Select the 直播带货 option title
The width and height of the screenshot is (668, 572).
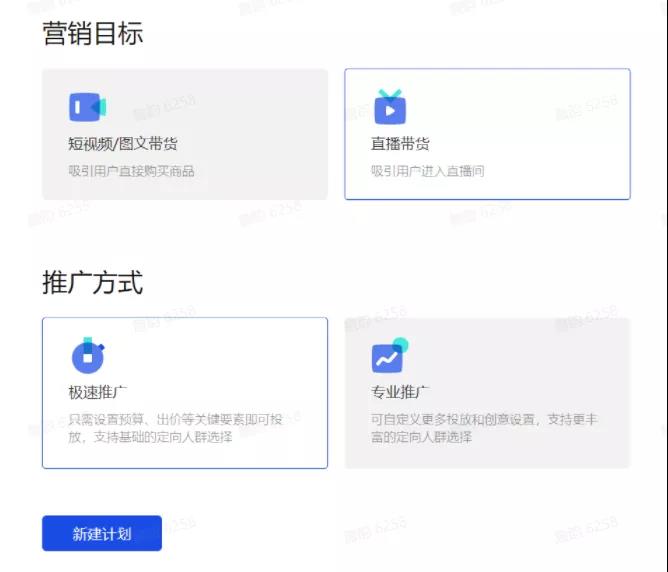coord(400,144)
